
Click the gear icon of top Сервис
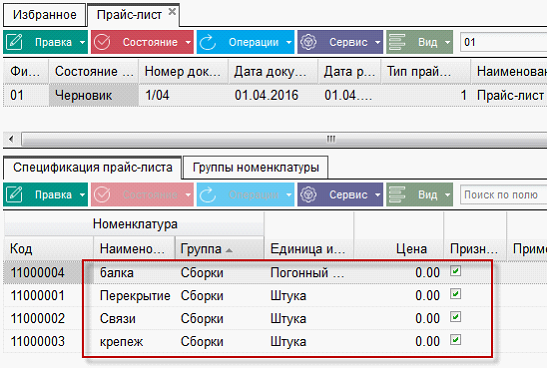[x=308, y=42]
